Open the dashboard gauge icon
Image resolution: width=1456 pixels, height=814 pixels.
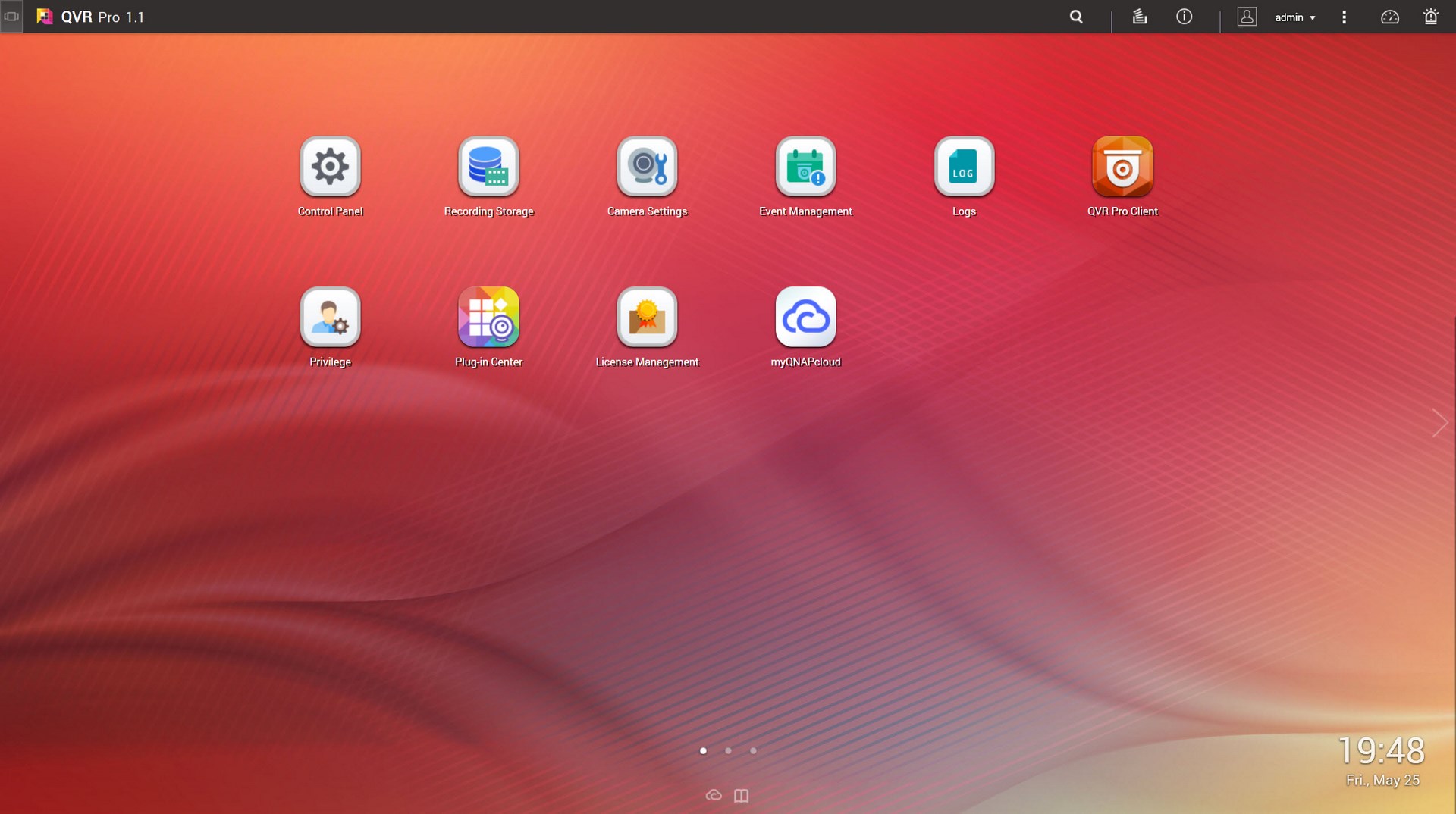click(1389, 17)
